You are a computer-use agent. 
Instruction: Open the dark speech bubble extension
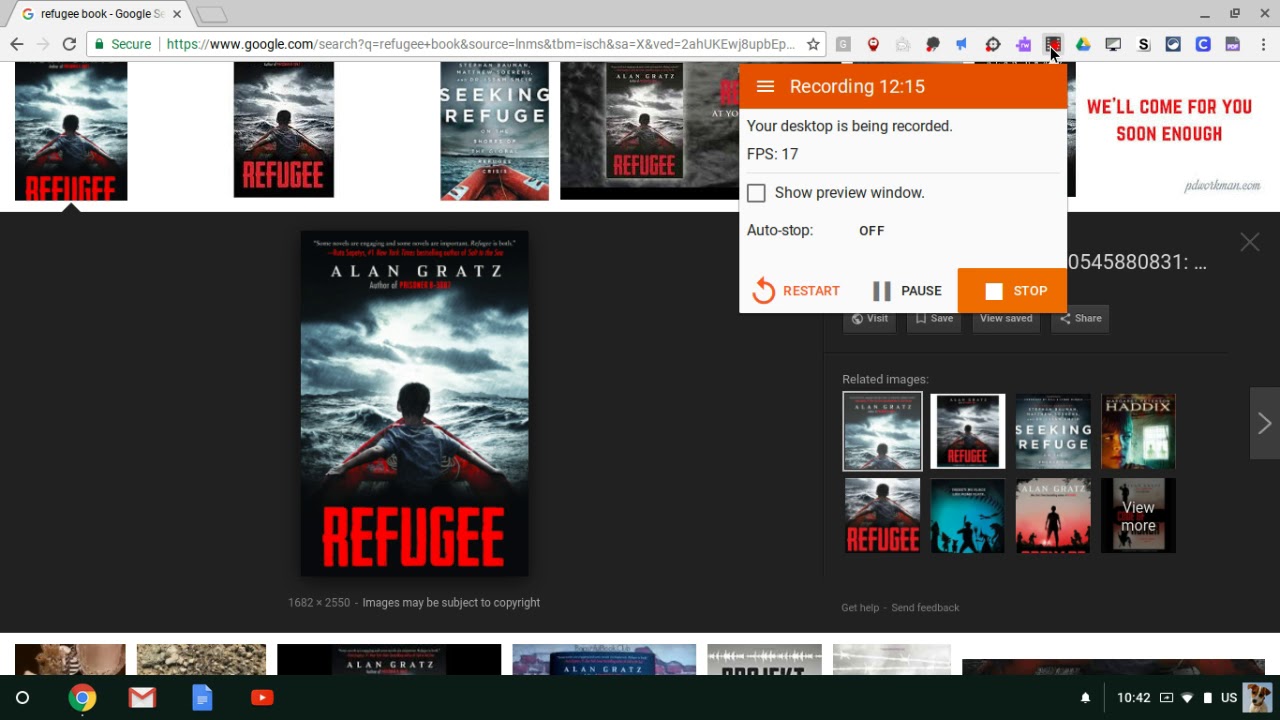tap(933, 44)
